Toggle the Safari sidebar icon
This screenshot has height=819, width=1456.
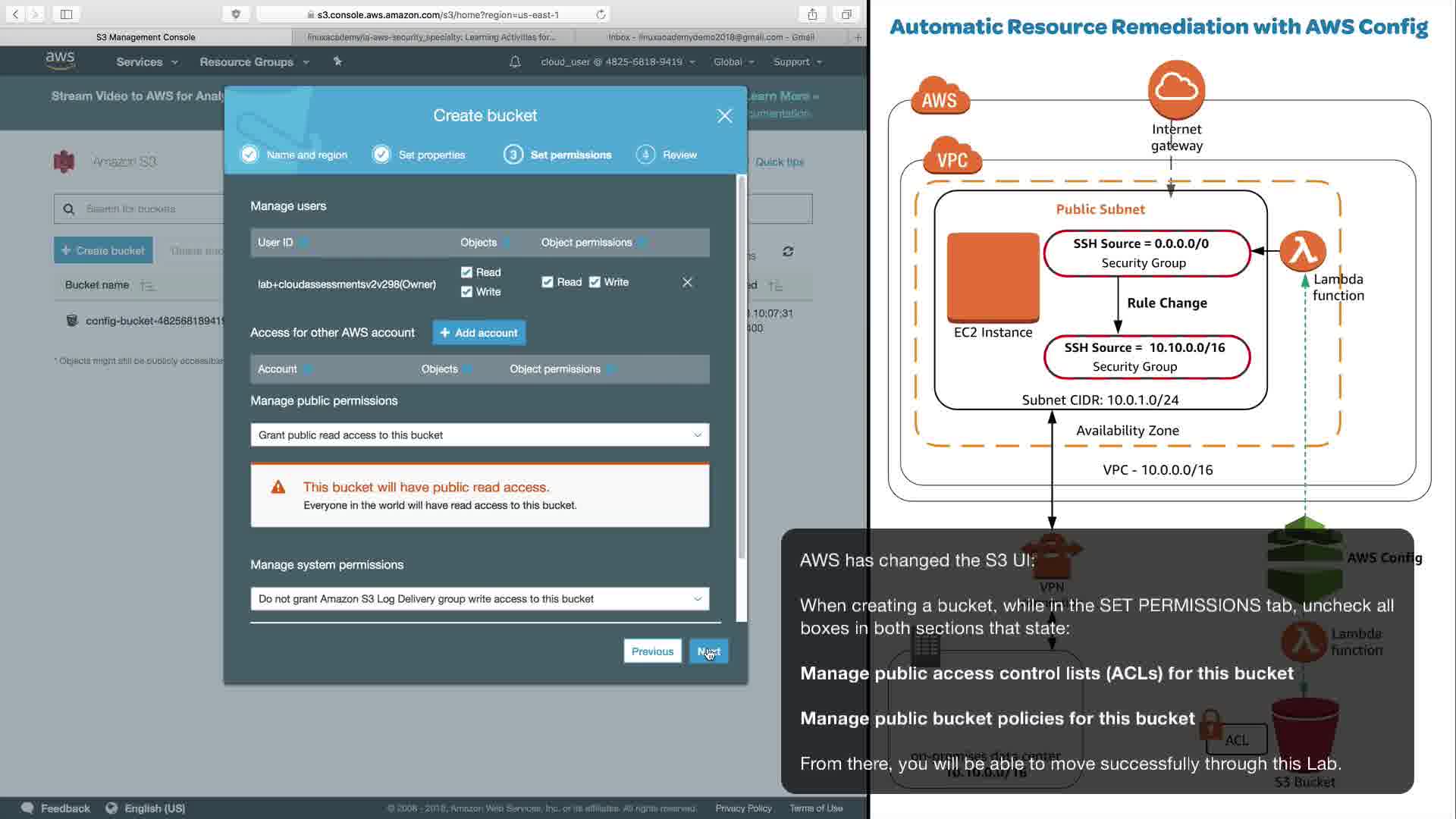[66, 14]
